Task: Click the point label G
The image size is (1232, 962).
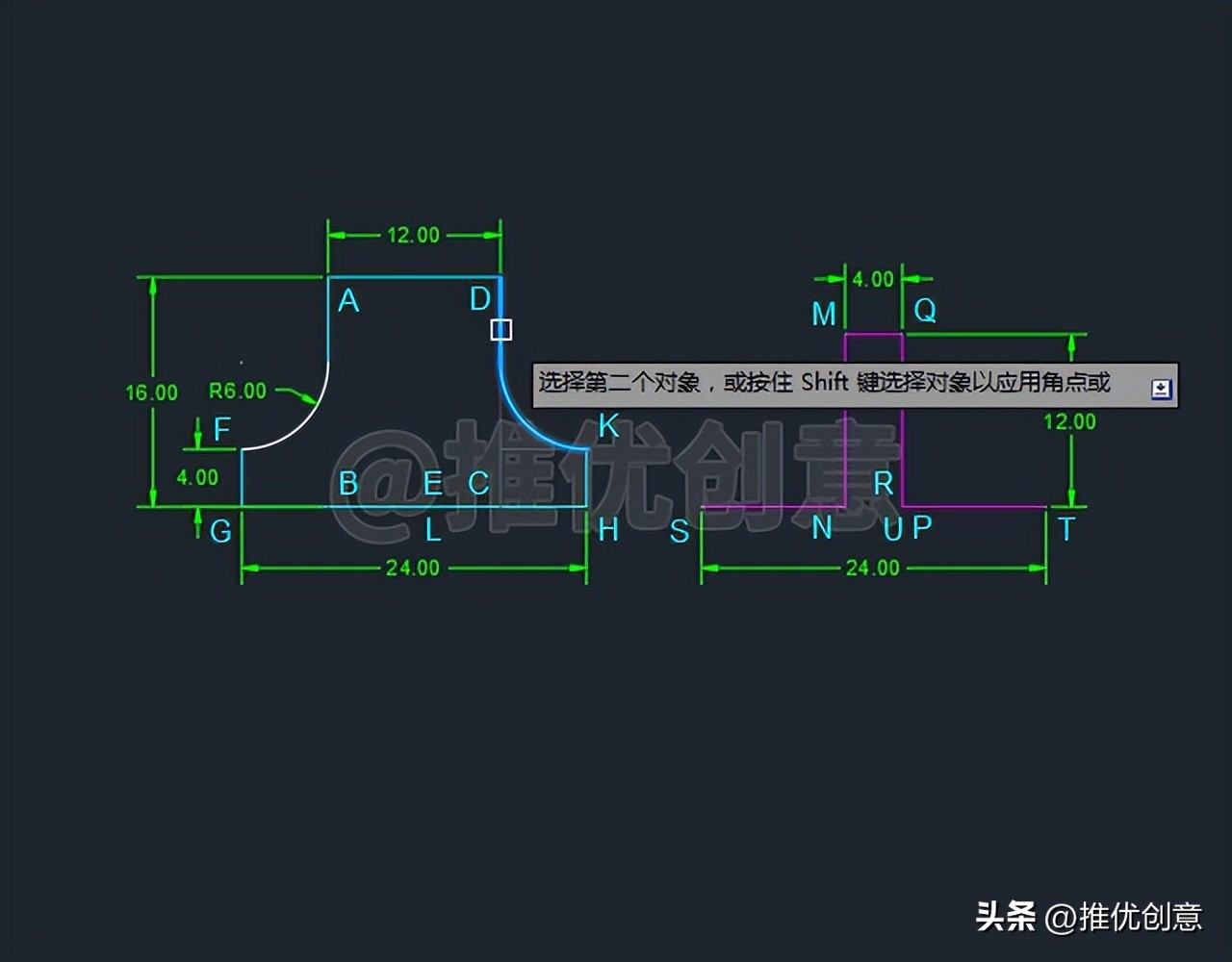Action: (x=220, y=530)
